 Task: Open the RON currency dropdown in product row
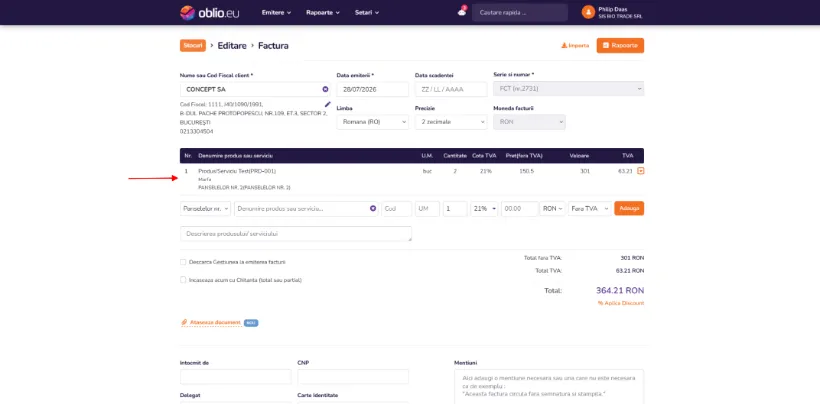point(553,209)
